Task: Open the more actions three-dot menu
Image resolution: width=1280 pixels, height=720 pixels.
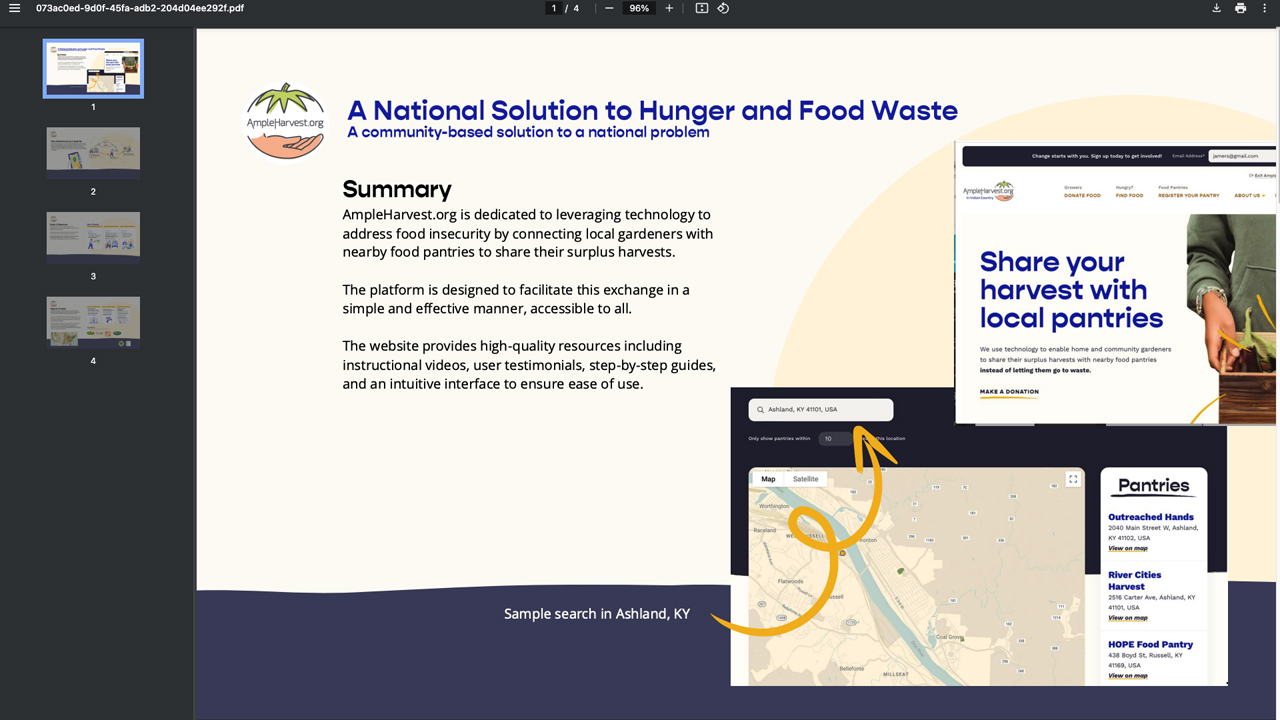Action: coord(1264,8)
